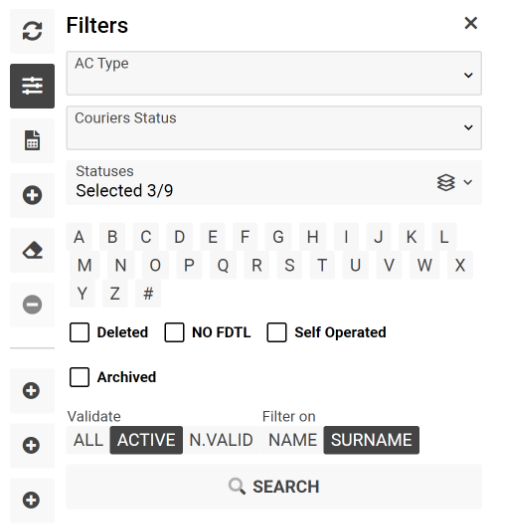
Task: Toggle the filters sliders icon
Action: click(x=32, y=86)
